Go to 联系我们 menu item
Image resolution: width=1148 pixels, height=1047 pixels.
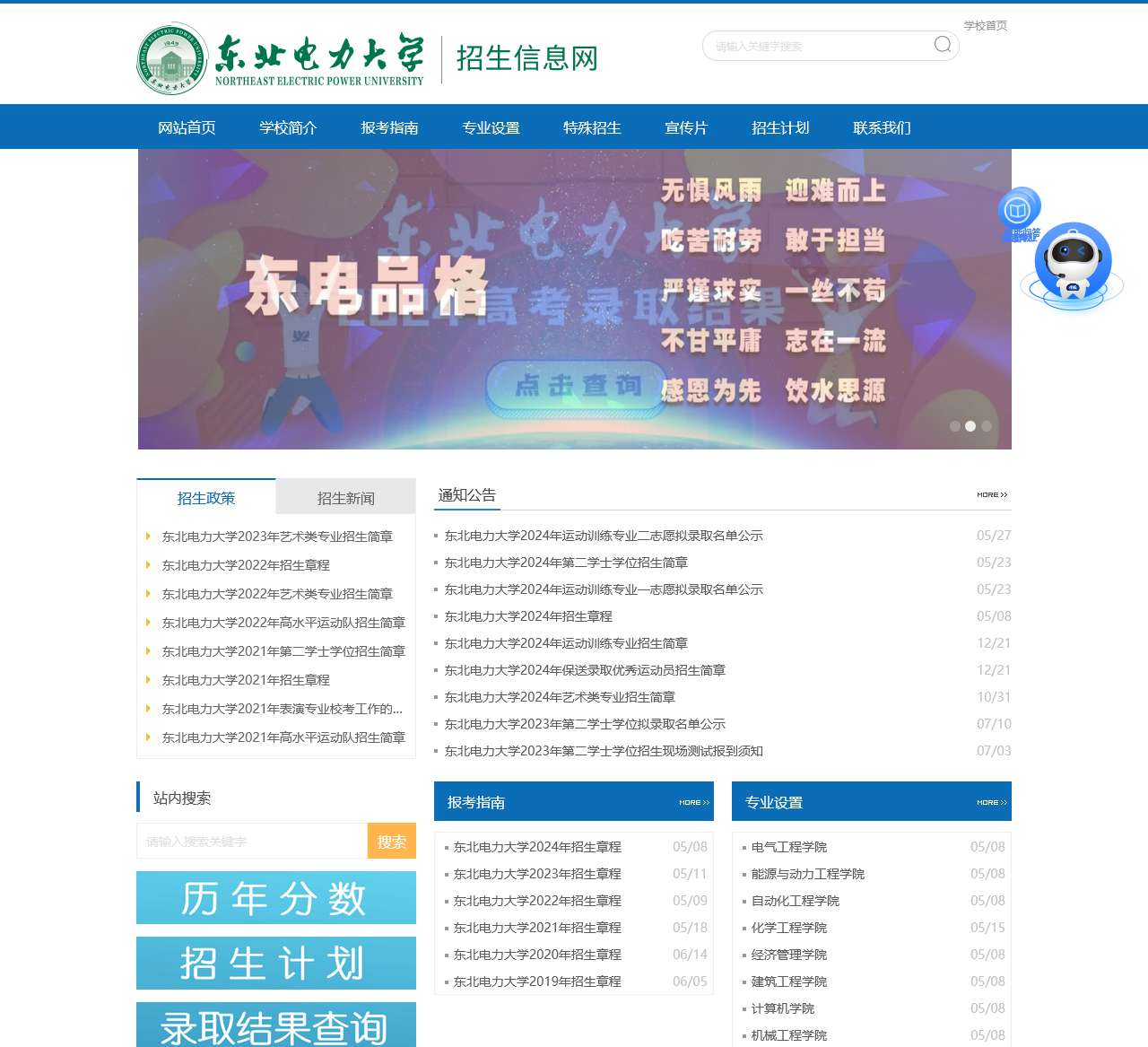coord(882,127)
